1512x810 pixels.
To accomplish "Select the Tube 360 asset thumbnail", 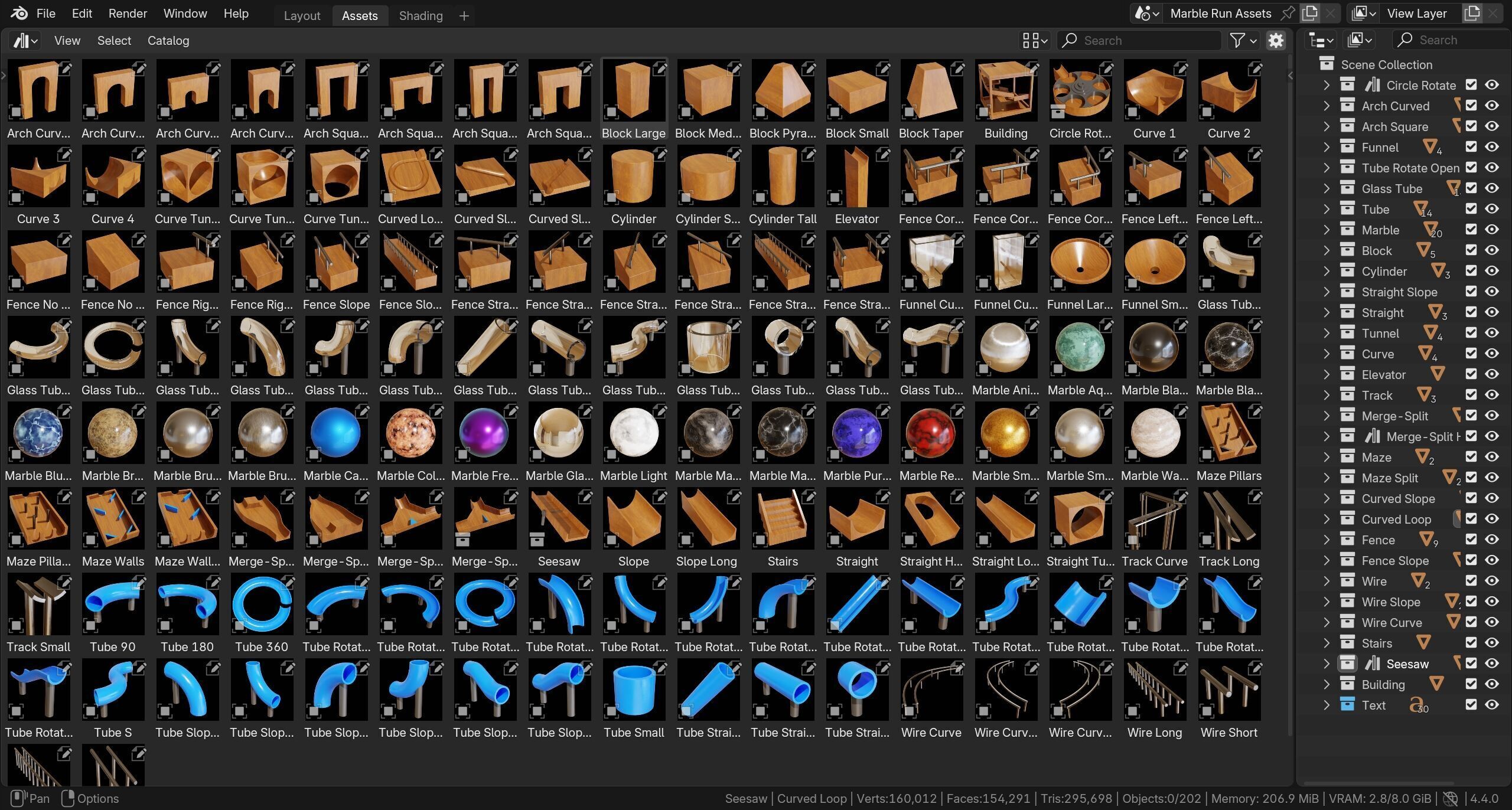I will pos(262,605).
